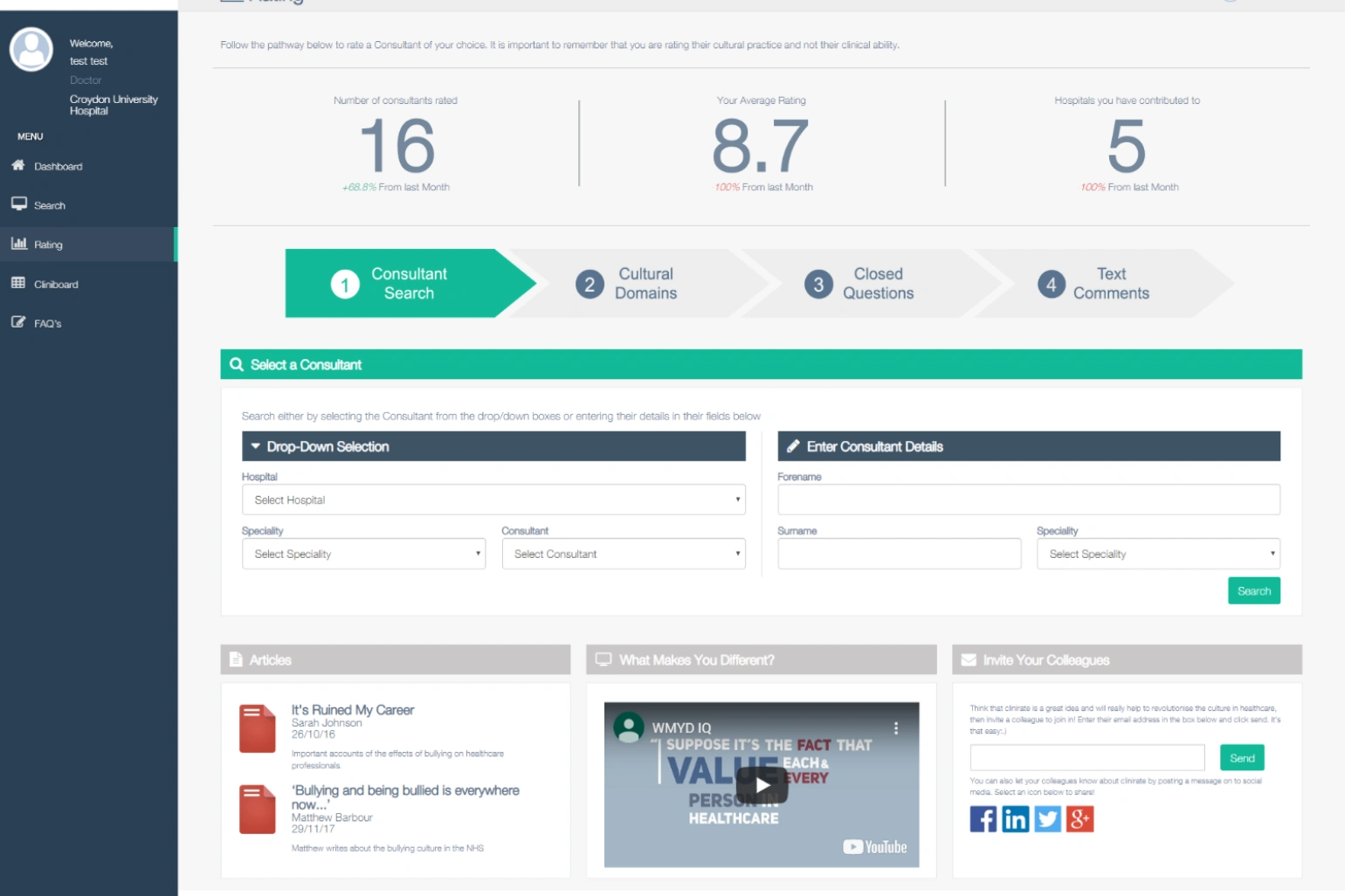Share via the Google Plus icon
1345x896 pixels.
(x=1080, y=819)
